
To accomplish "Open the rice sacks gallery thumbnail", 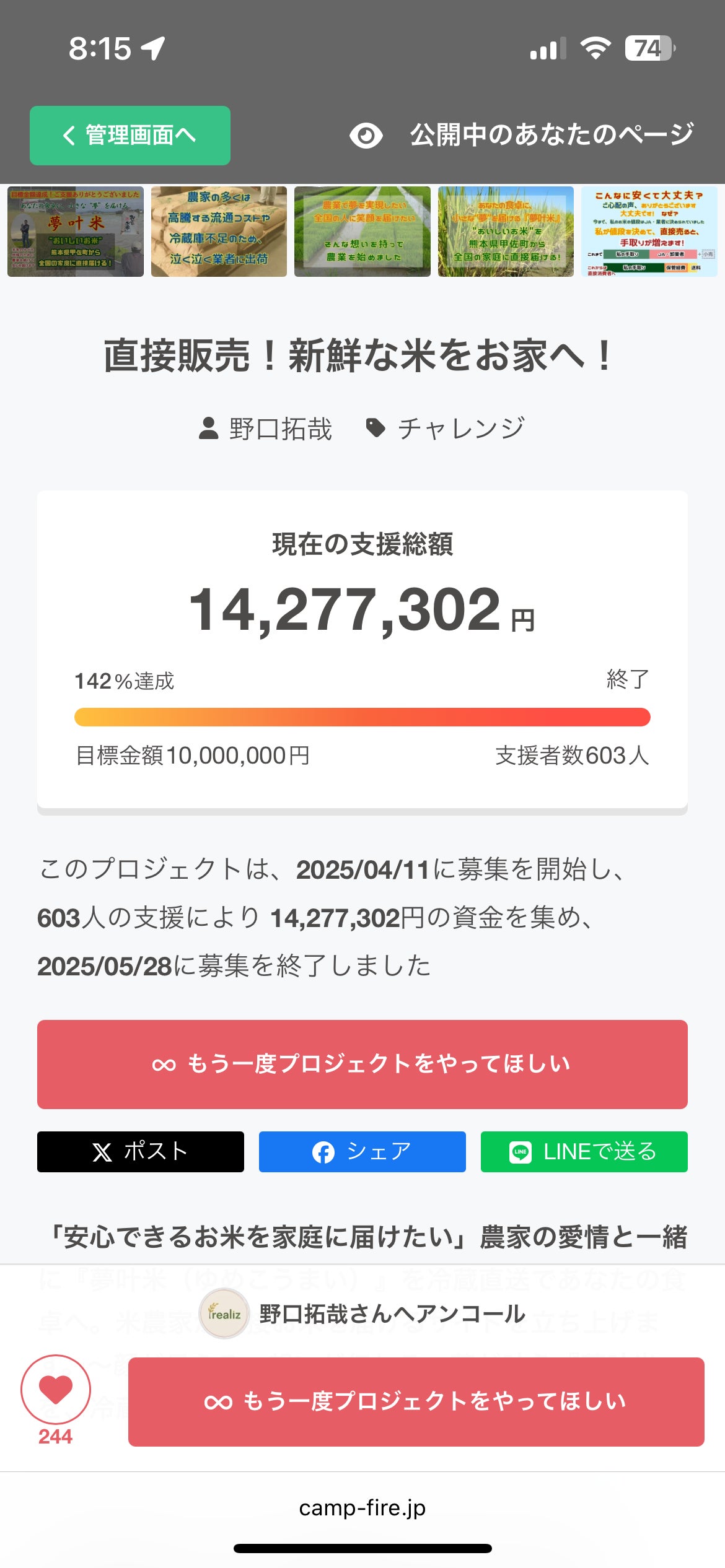I will point(219,232).
